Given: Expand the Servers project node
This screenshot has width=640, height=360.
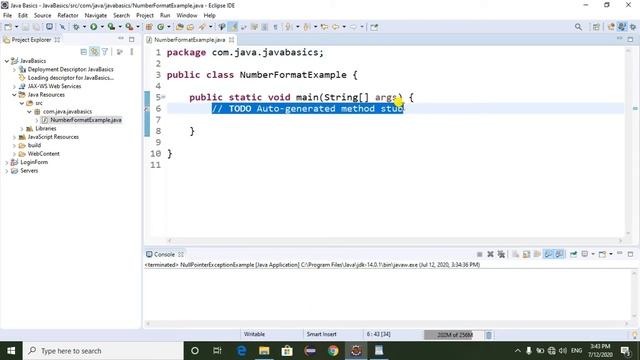Looking at the screenshot, I should [7, 171].
